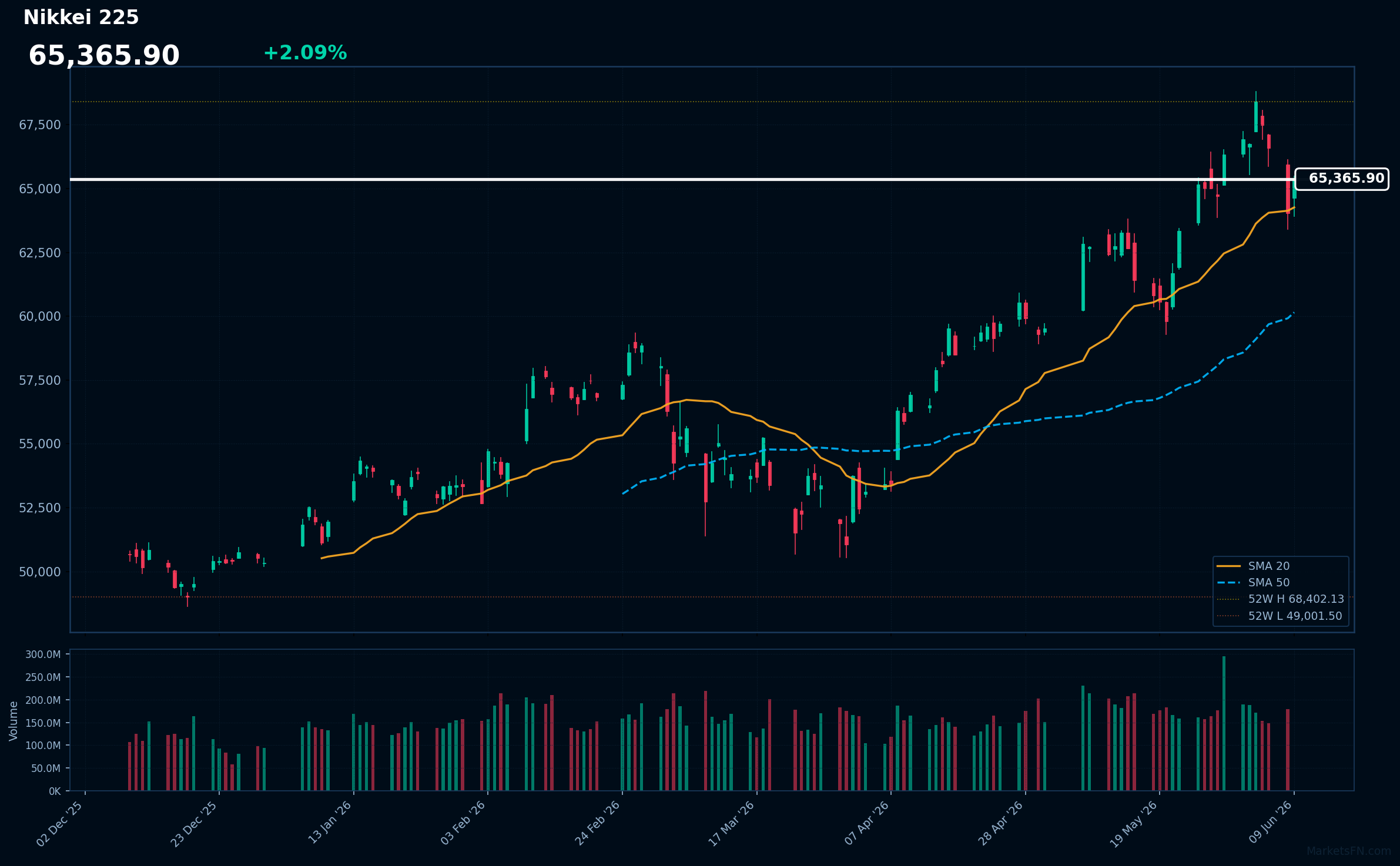This screenshot has height=866, width=1400.
Task: Click the 52,500 price axis label
Action: 40,508
